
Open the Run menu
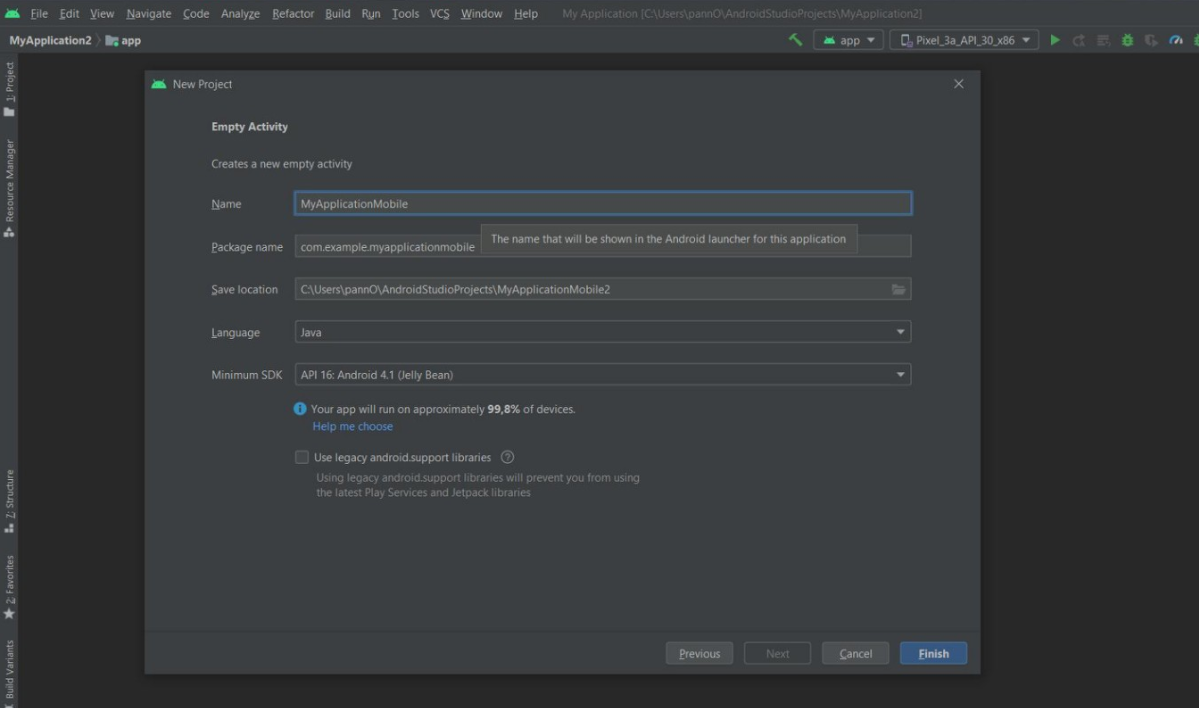371,13
